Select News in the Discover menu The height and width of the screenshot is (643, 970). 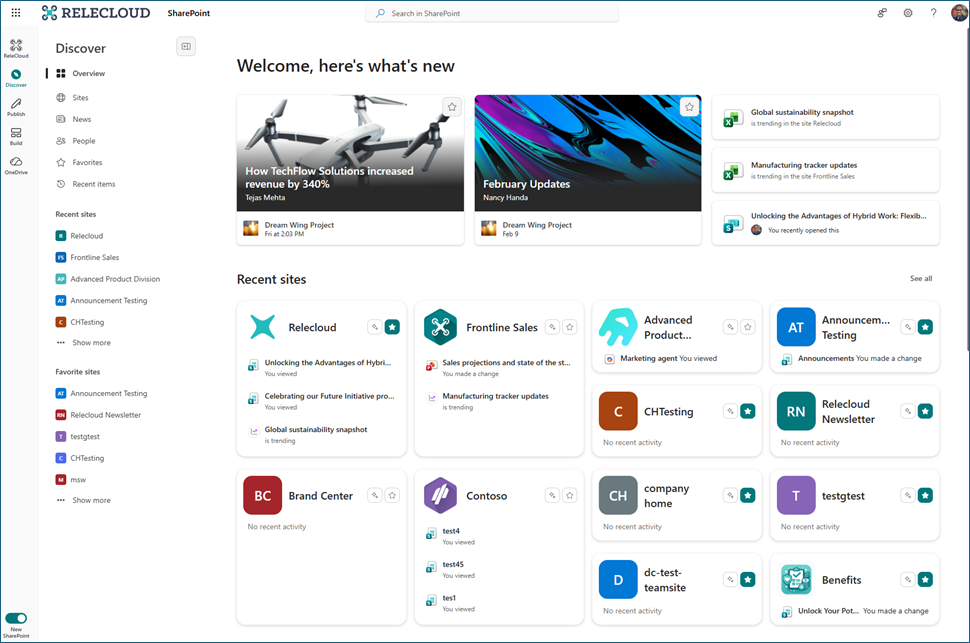point(81,119)
